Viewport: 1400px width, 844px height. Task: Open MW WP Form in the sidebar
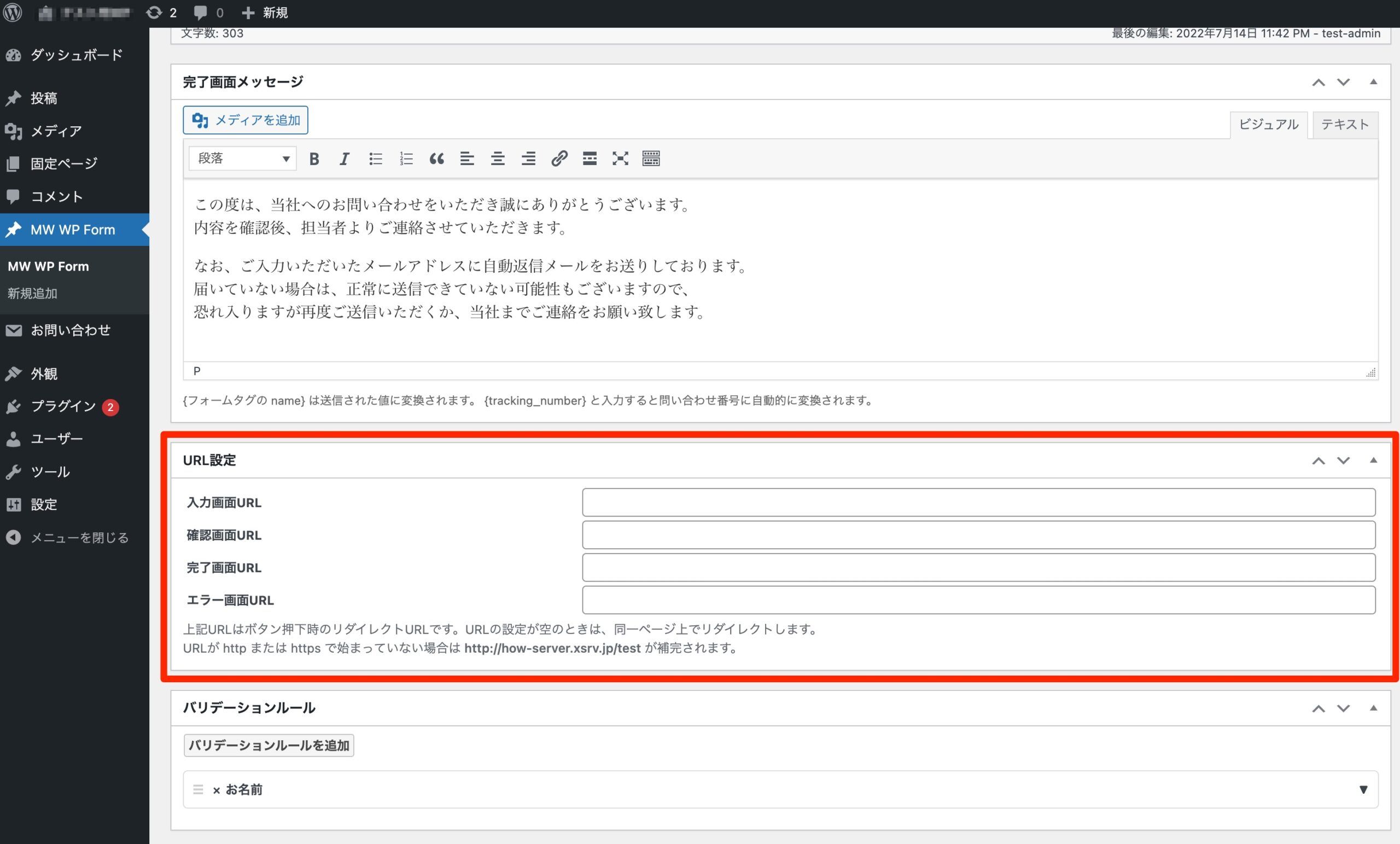pyautogui.click(x=74, y=230)
